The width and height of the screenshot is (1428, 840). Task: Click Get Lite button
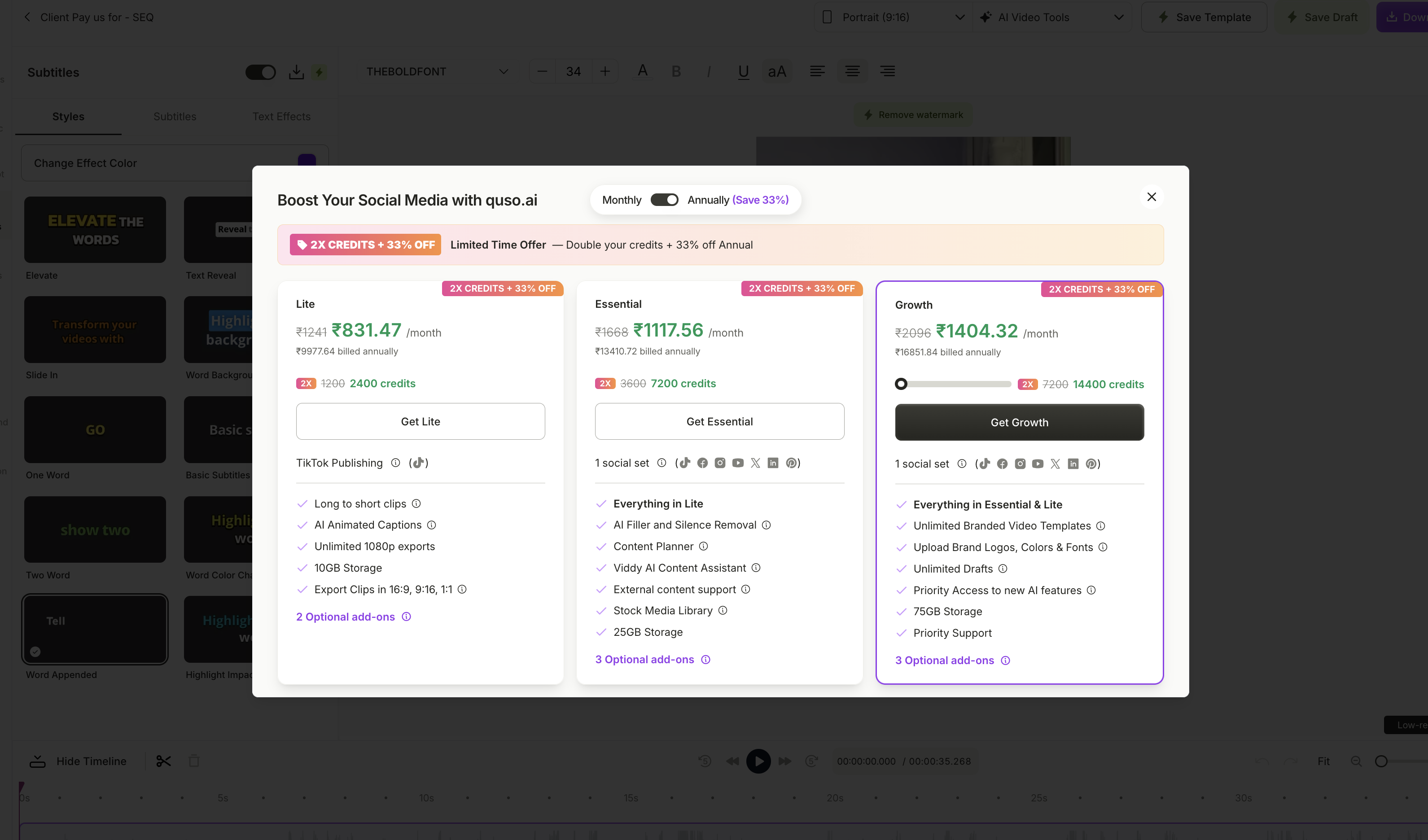[421, 421]
